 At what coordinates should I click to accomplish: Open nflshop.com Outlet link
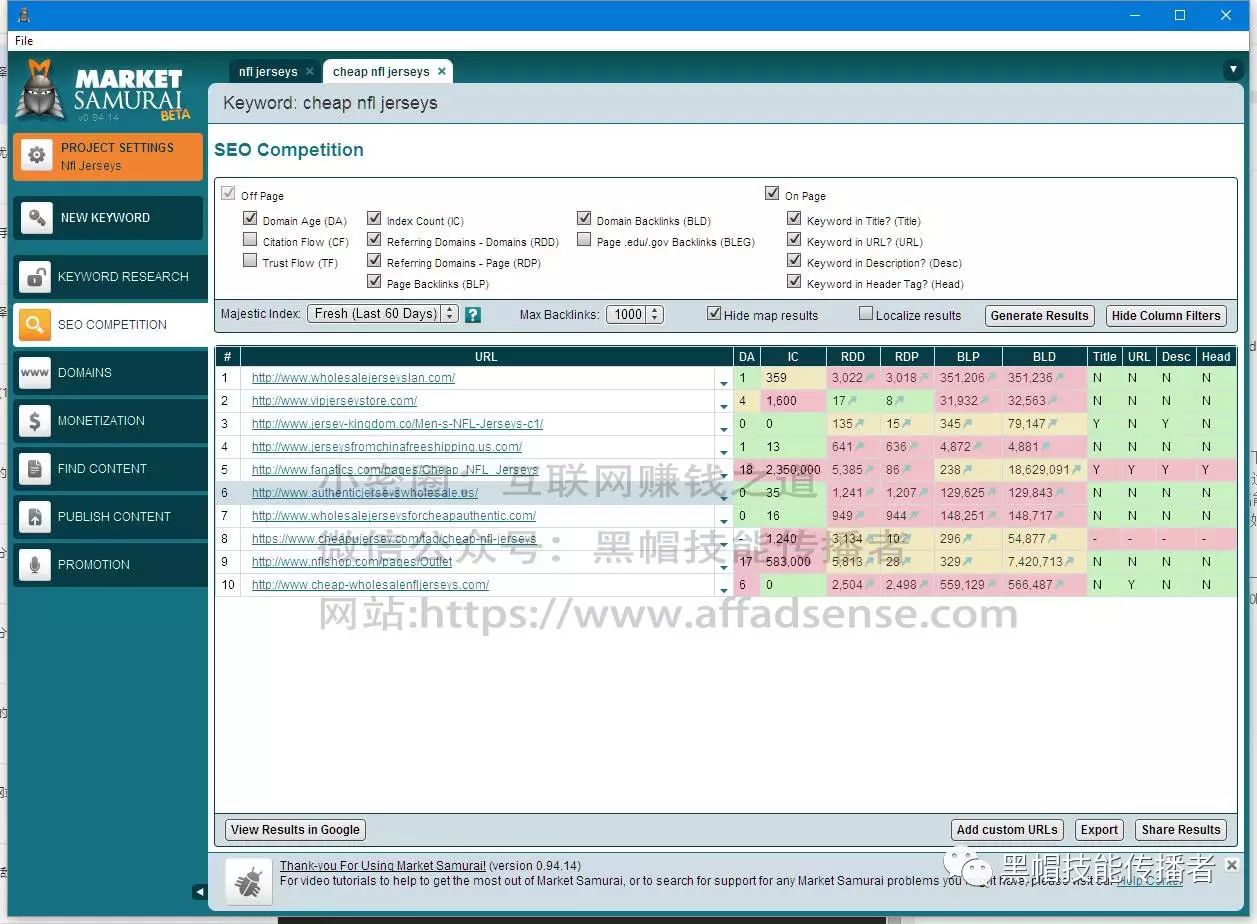point(352,562)
